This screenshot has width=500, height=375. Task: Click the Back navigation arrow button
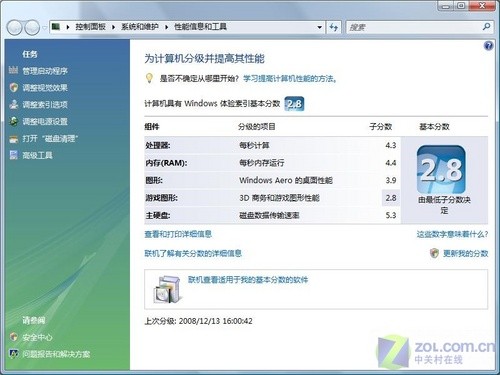pos(14,28)
